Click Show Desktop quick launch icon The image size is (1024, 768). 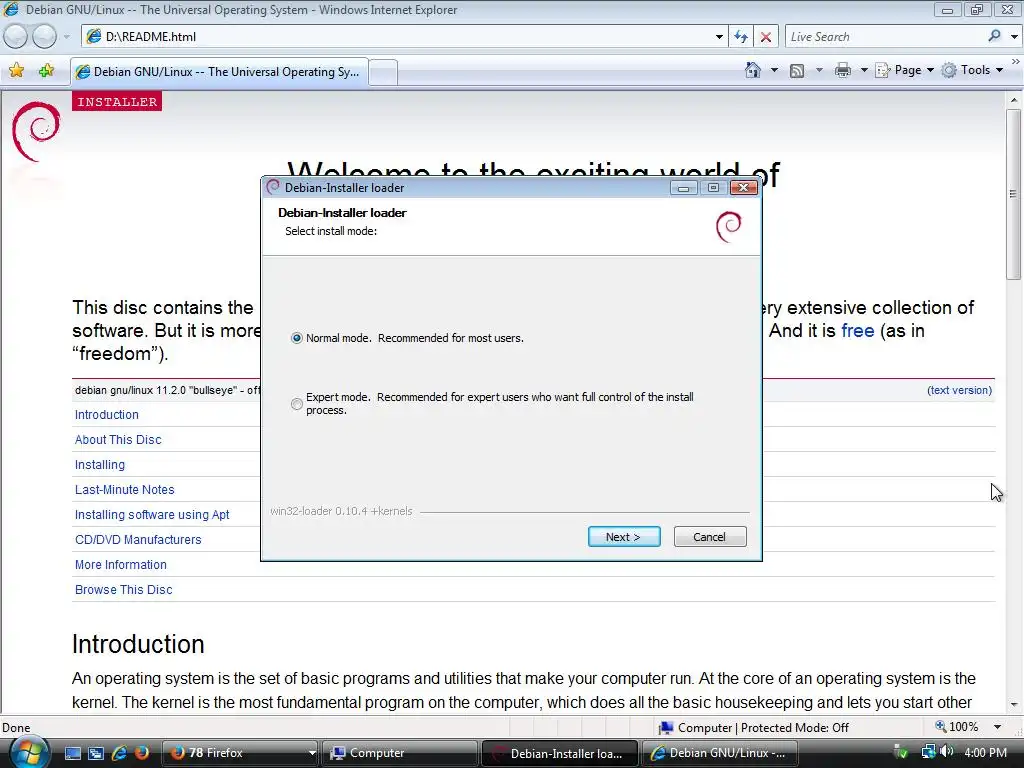coord(73,753)
